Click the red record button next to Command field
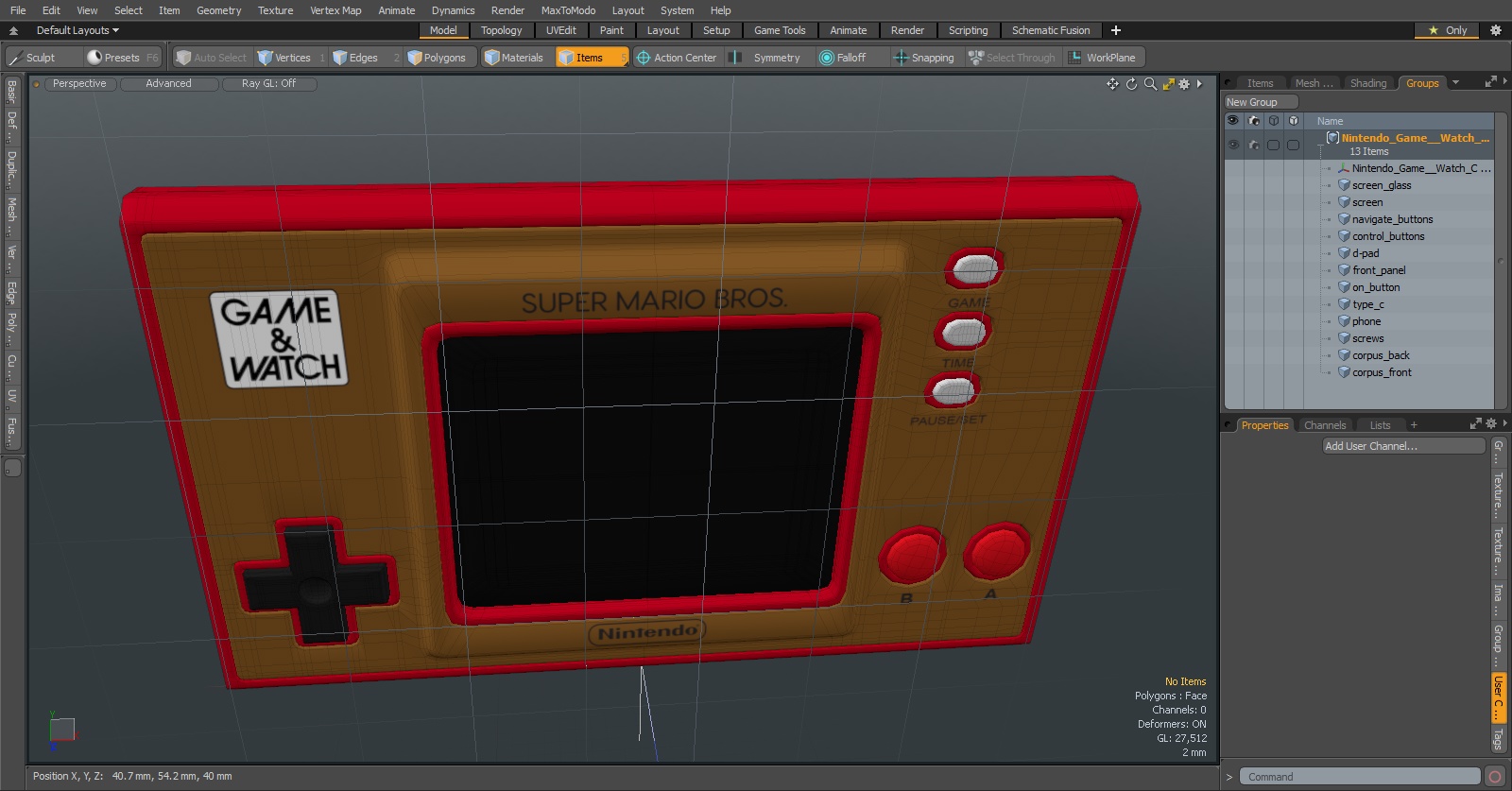The image size is (1512, 791). click(x=1495, y=777)
